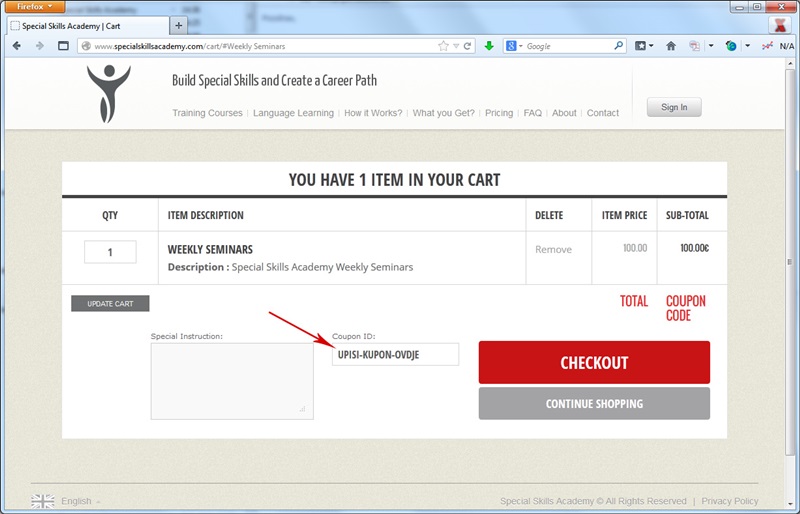Select the Special Skills Academy Cart tab
The width and height of the screenshot is (800, 514).
pos(88,26)
